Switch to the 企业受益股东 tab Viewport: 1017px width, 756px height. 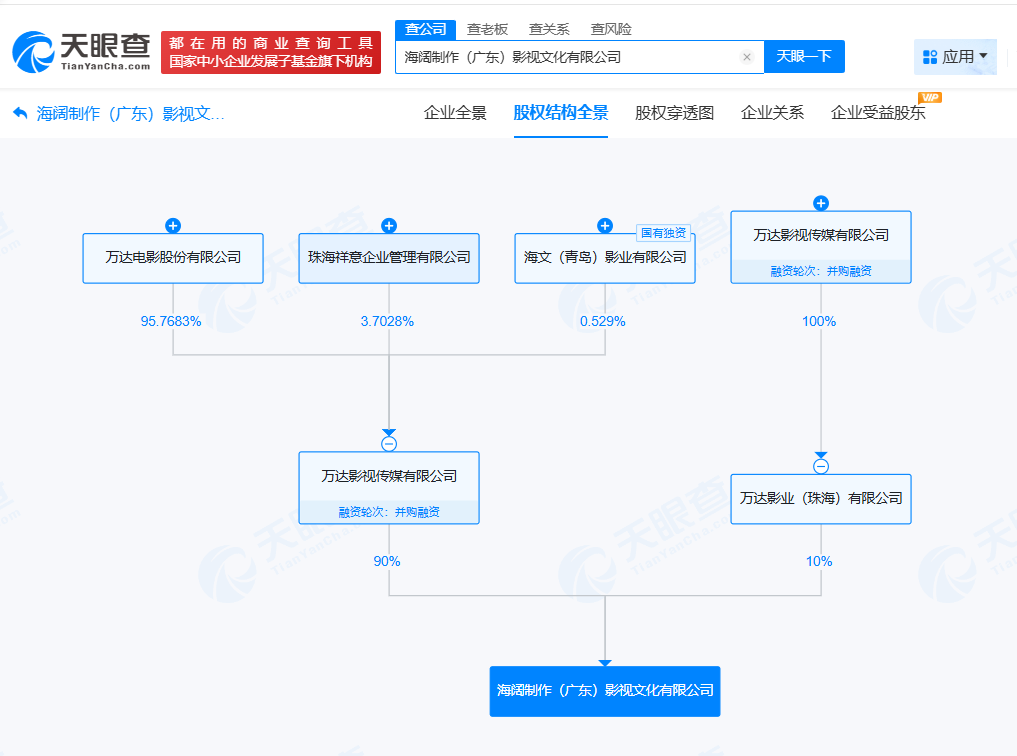pos(878,113)
